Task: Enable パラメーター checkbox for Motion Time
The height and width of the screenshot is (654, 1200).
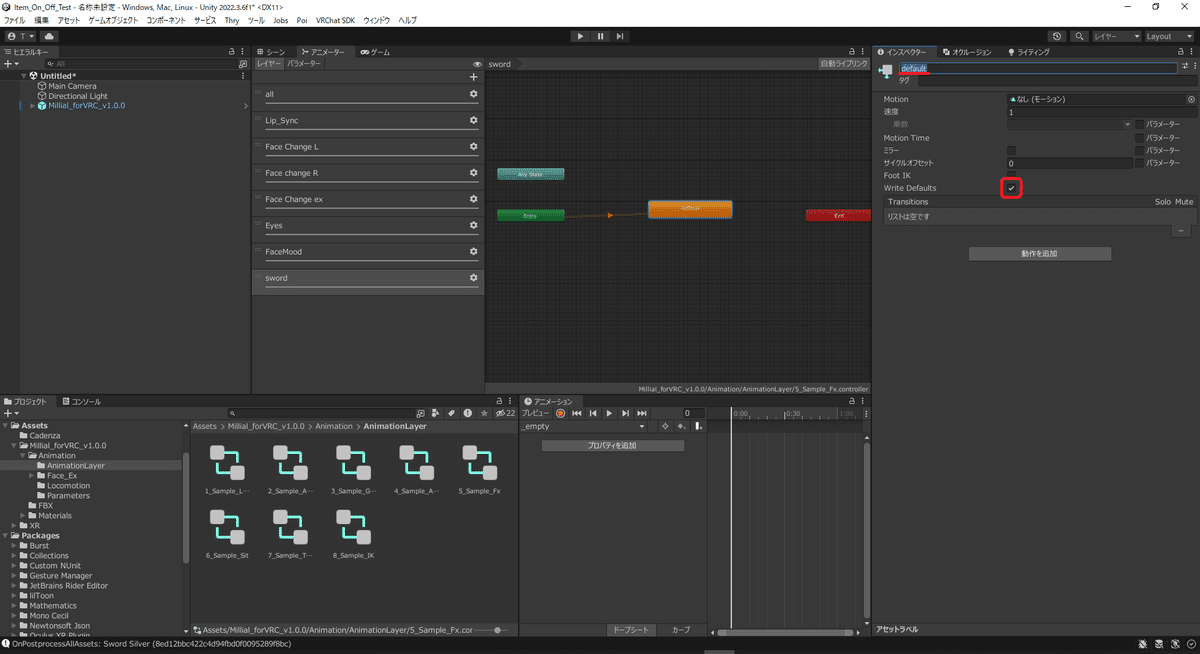Action: (x=1140, y=138)
